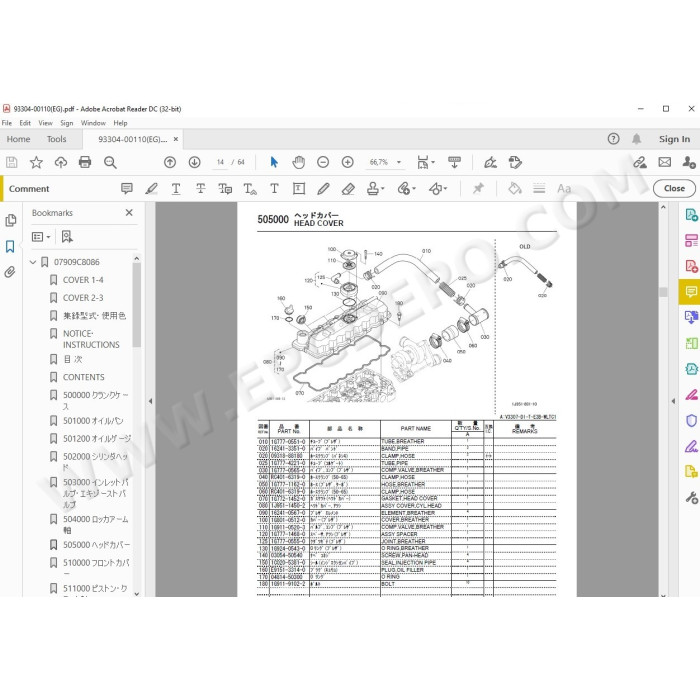Select the eraser tool
Viewport: 700px width, 700px height.
[x=348, y=189]
